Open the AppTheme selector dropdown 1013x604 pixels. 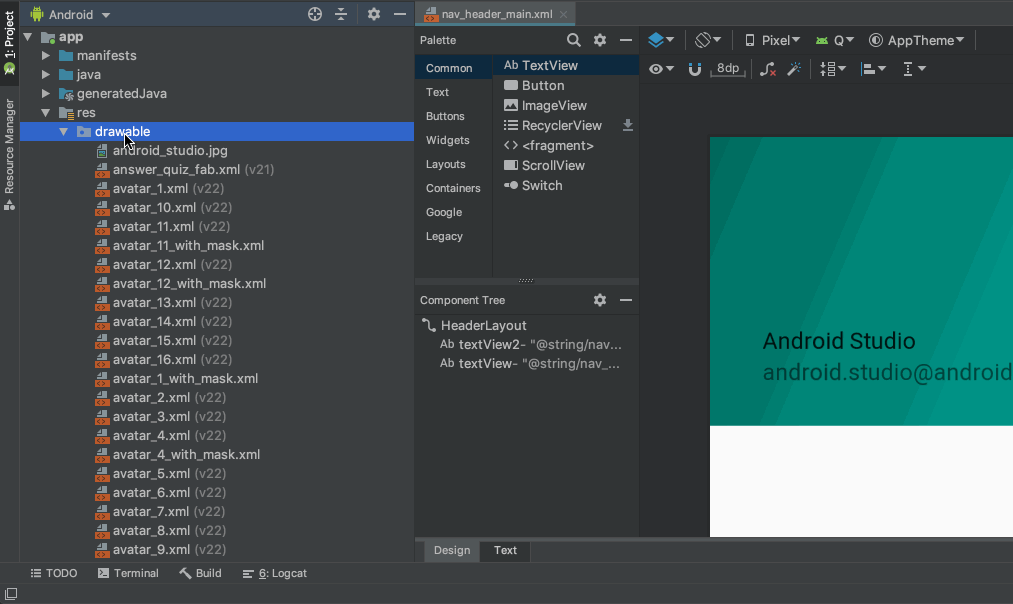coord(916,39)
